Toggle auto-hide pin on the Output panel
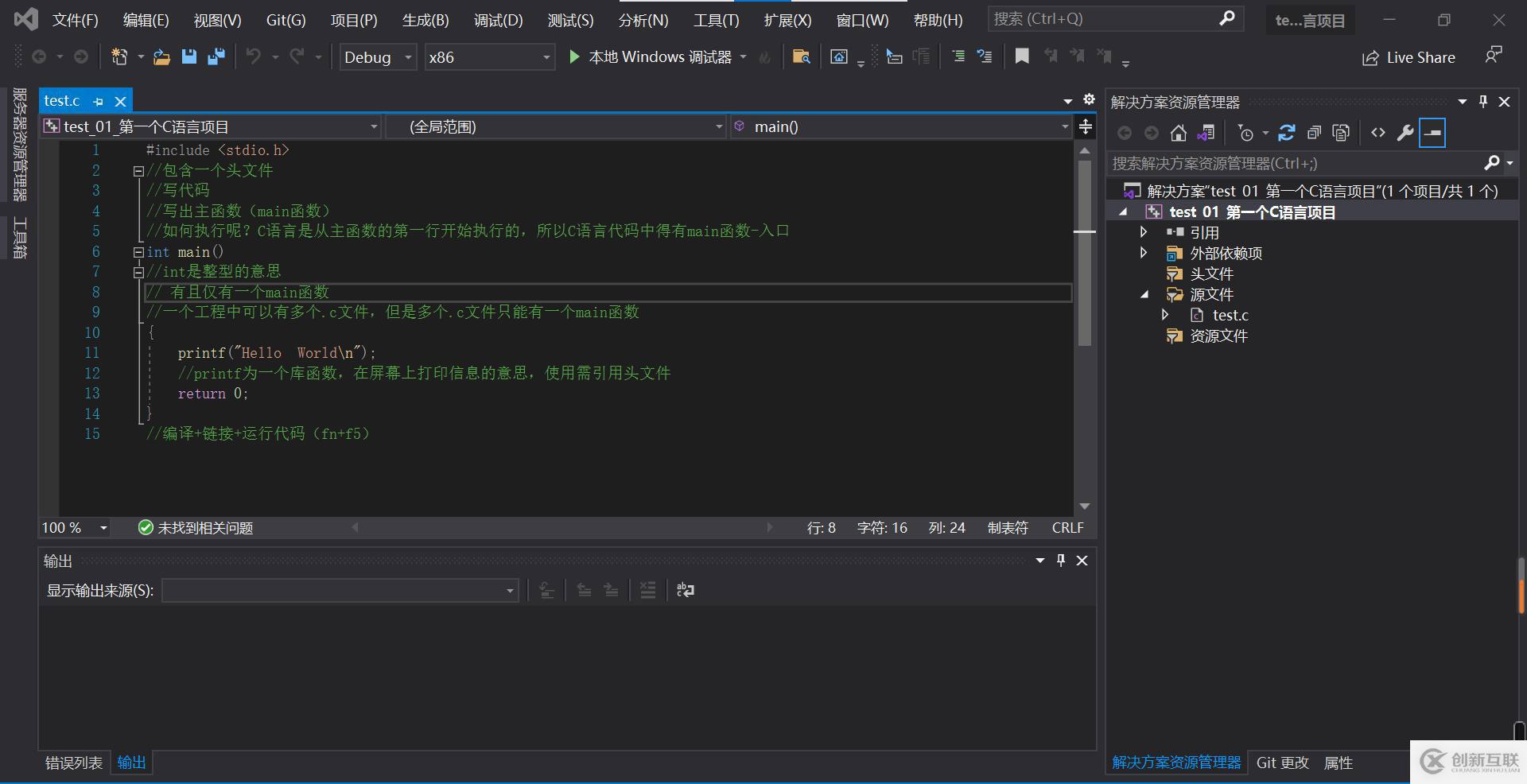This screenshot has height=784, width=1527. [1060, 561]
